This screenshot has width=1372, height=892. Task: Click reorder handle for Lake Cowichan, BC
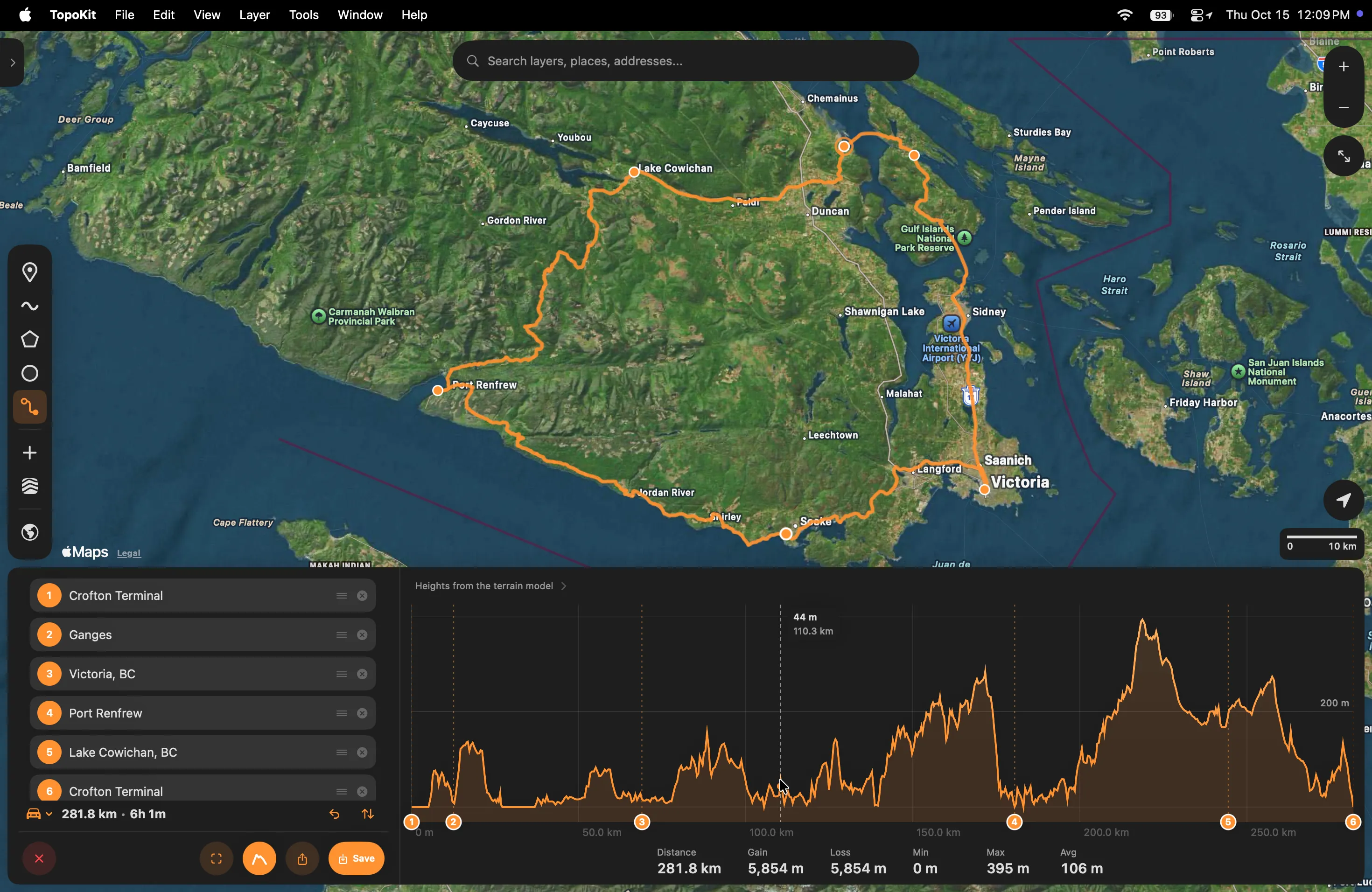(x=341, y=753)
